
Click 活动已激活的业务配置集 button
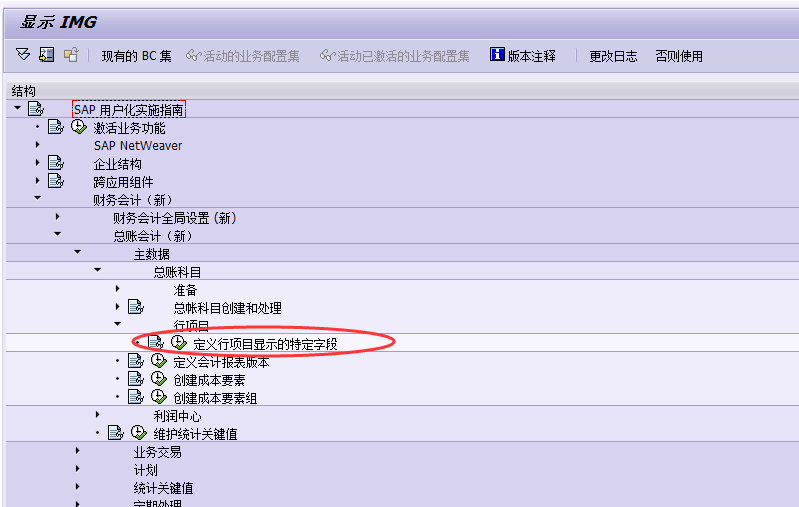(x=394, y=56)
